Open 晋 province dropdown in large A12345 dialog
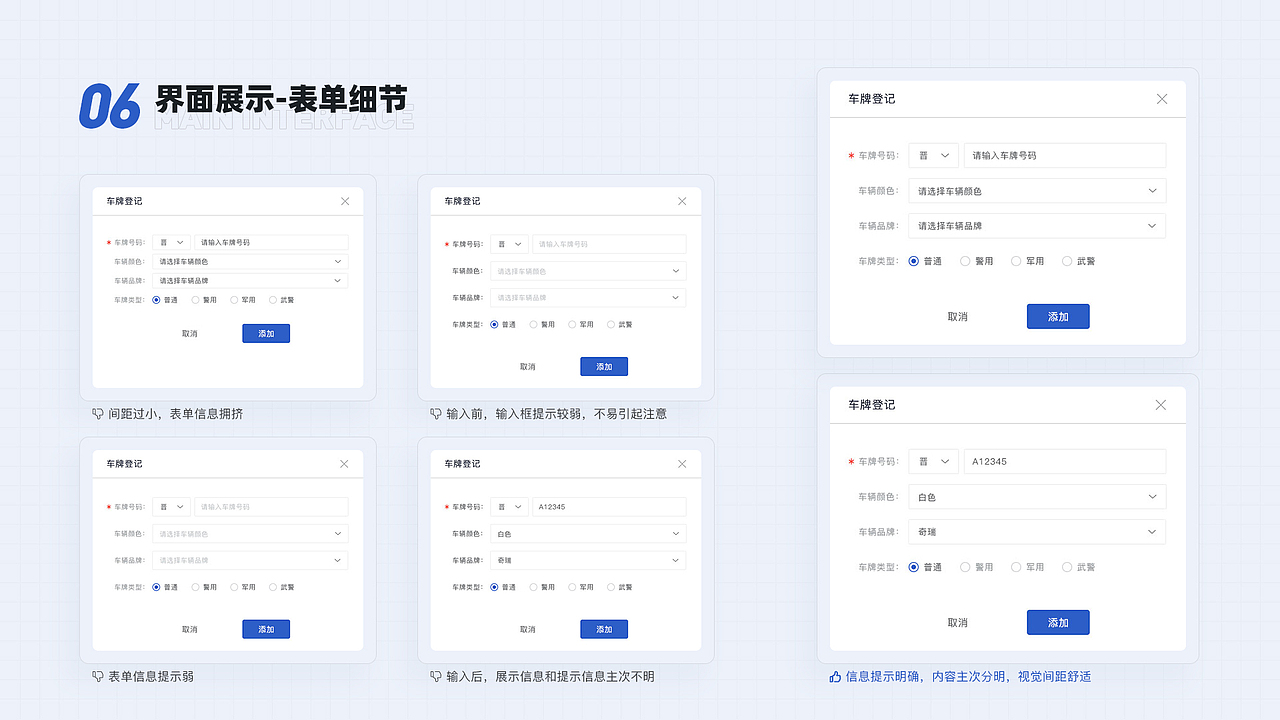This screenshot has width=1280, height=720. pos(934,461)
